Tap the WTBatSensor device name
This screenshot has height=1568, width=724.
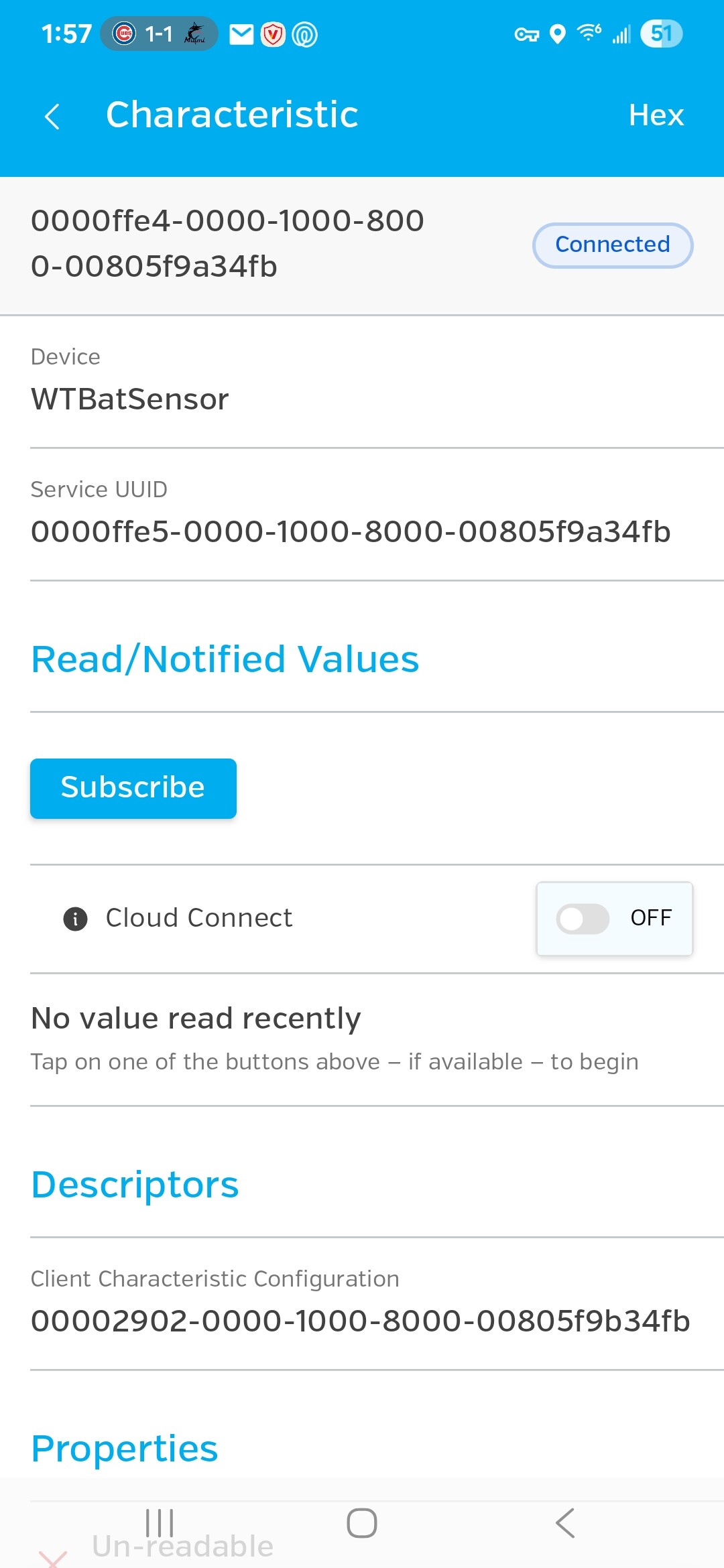[130, 399]
